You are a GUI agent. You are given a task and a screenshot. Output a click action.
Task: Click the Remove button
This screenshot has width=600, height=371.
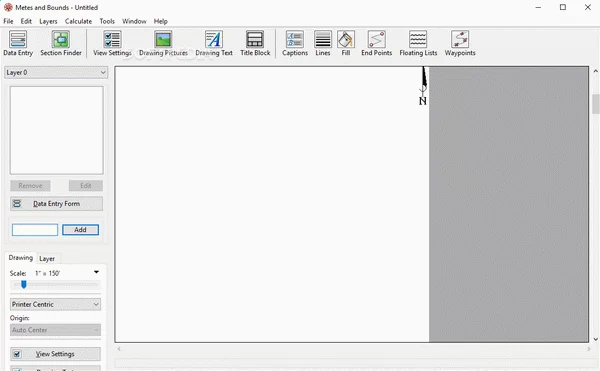(x=30, y=186)
